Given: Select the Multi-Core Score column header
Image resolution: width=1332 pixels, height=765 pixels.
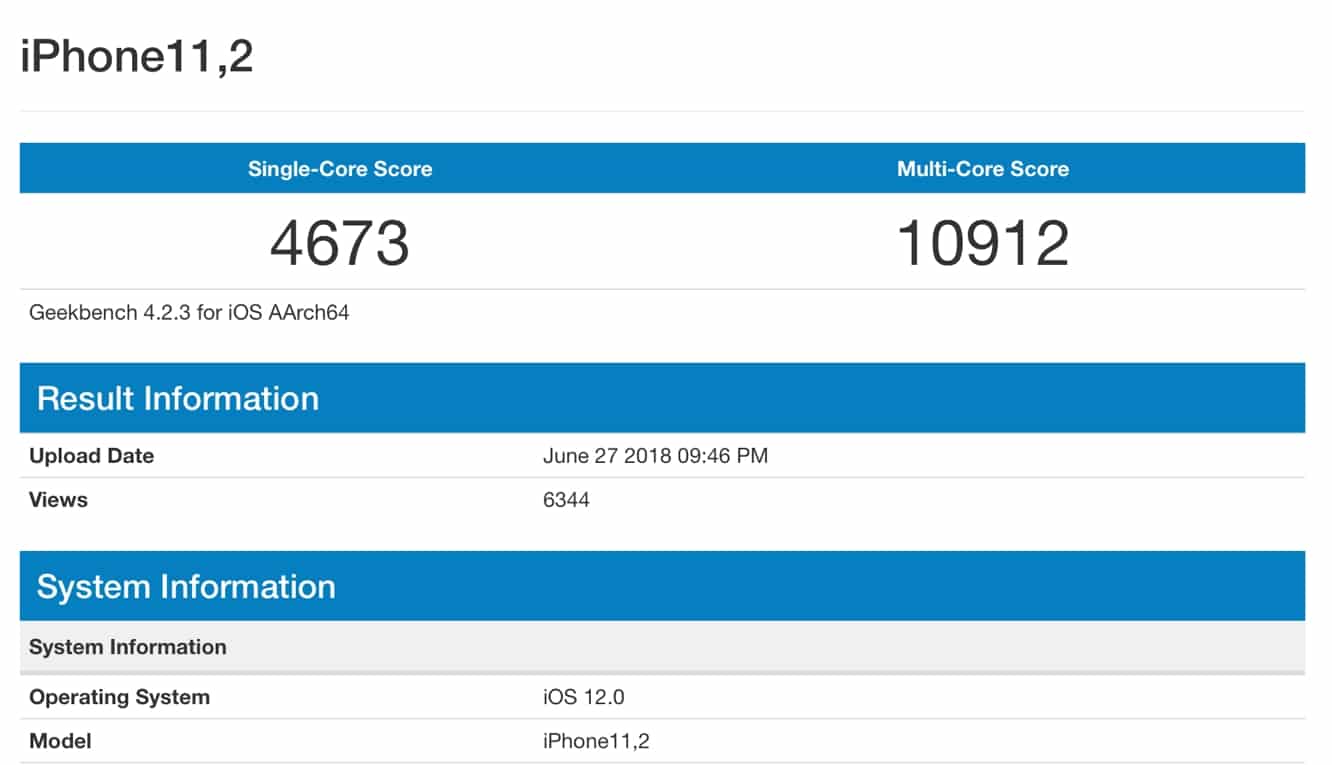Looking at the screenshot, I should [x=982, y=169].
